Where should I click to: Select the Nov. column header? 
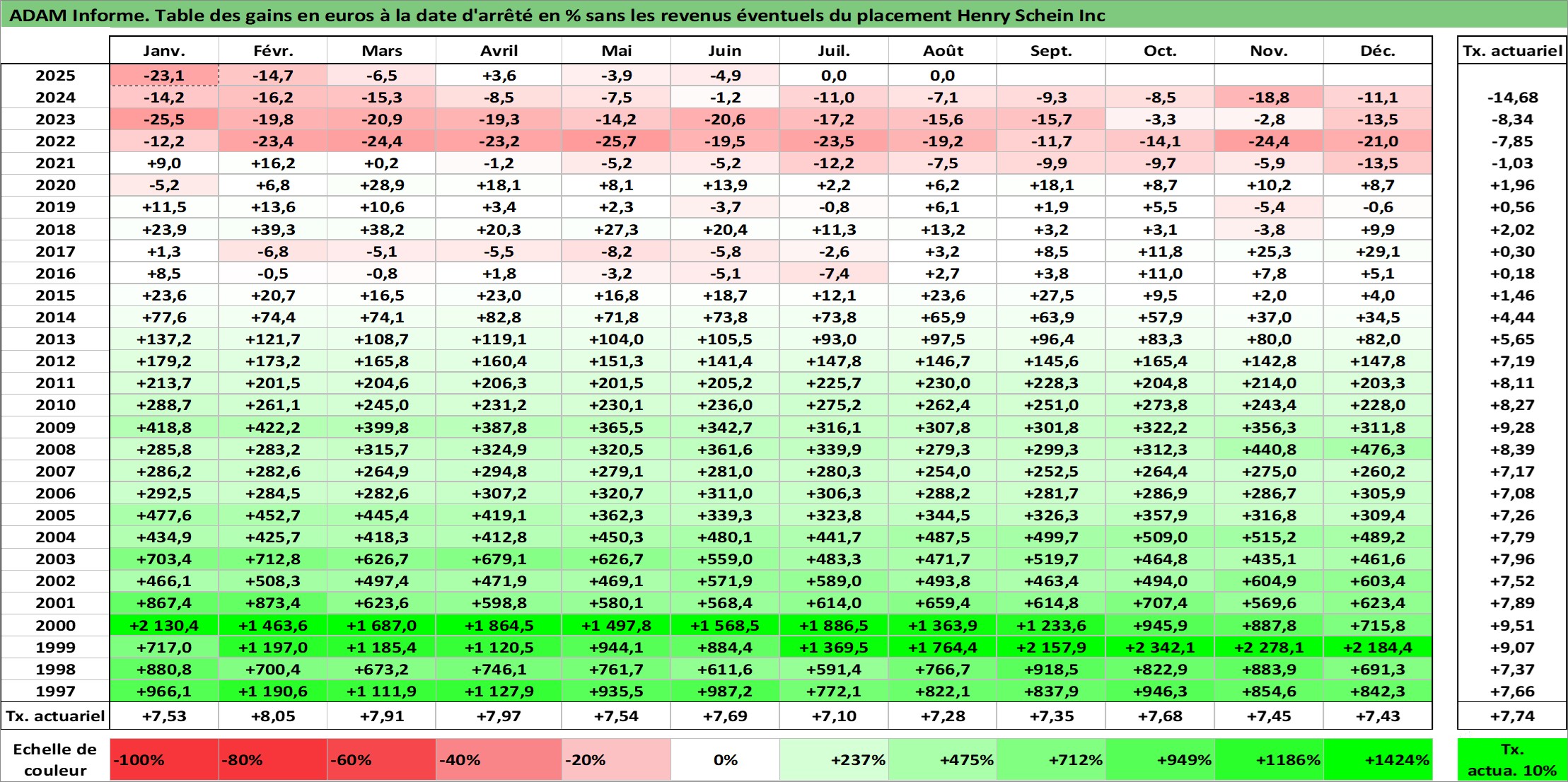[1269, 51]
